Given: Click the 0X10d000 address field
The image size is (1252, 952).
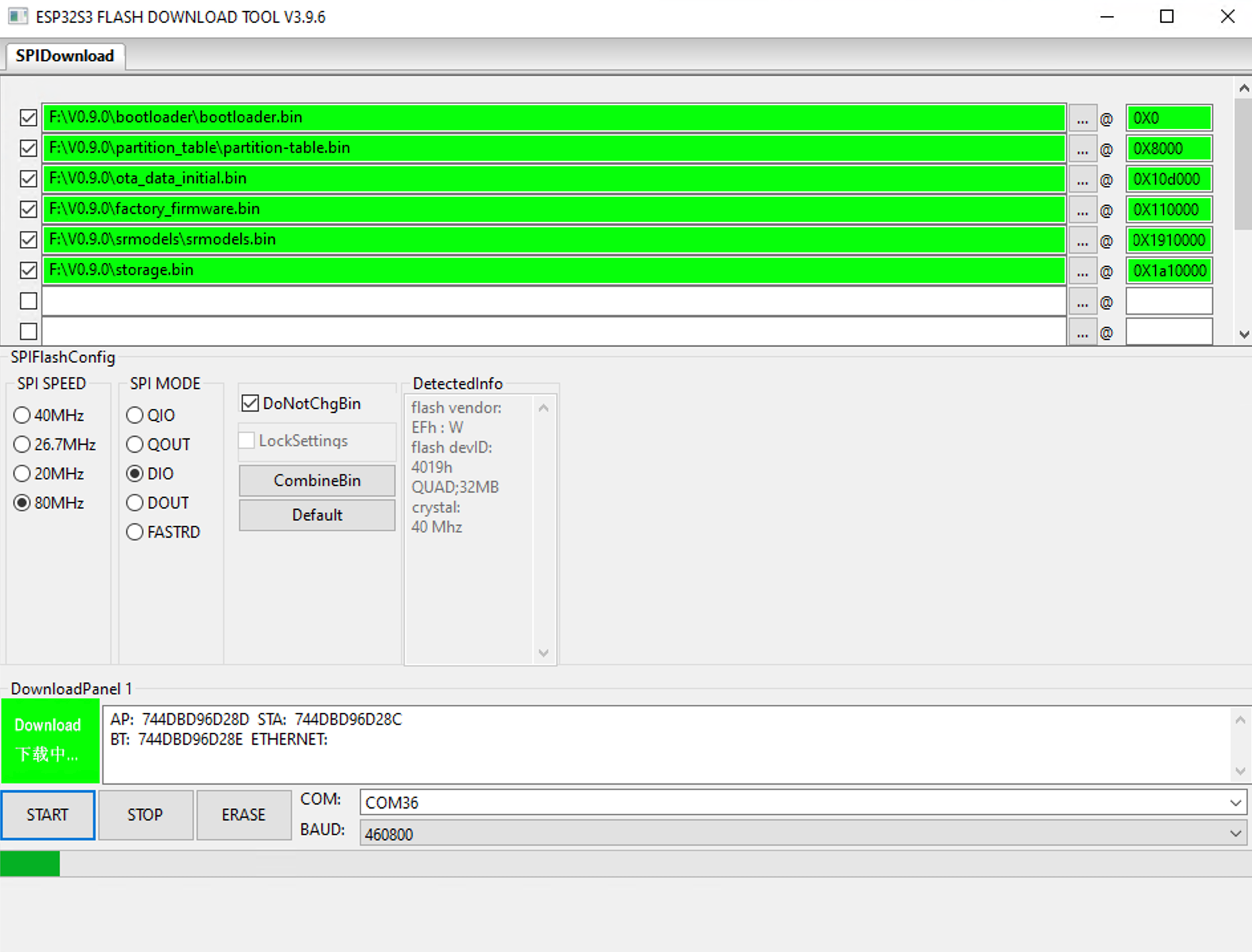Looking at the screenshot, I should pyautogui.click(x=1169, y=179).
